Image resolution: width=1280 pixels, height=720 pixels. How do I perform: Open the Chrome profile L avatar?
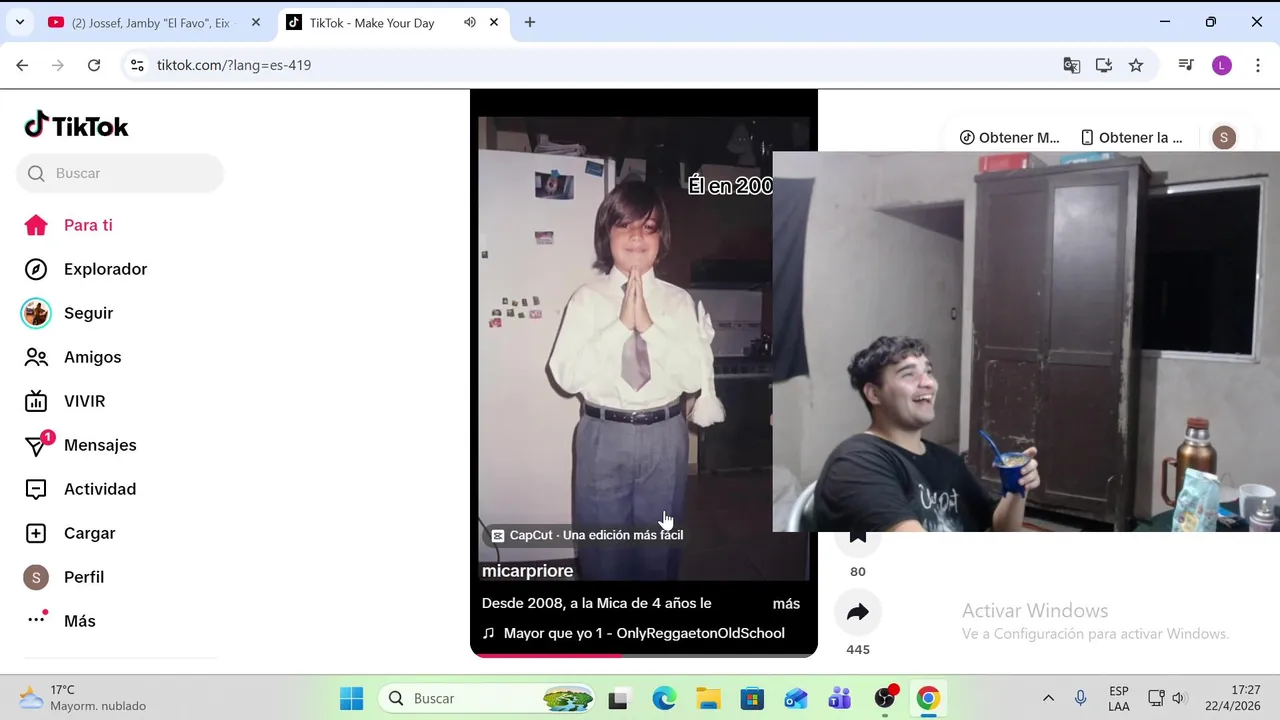1222,65
